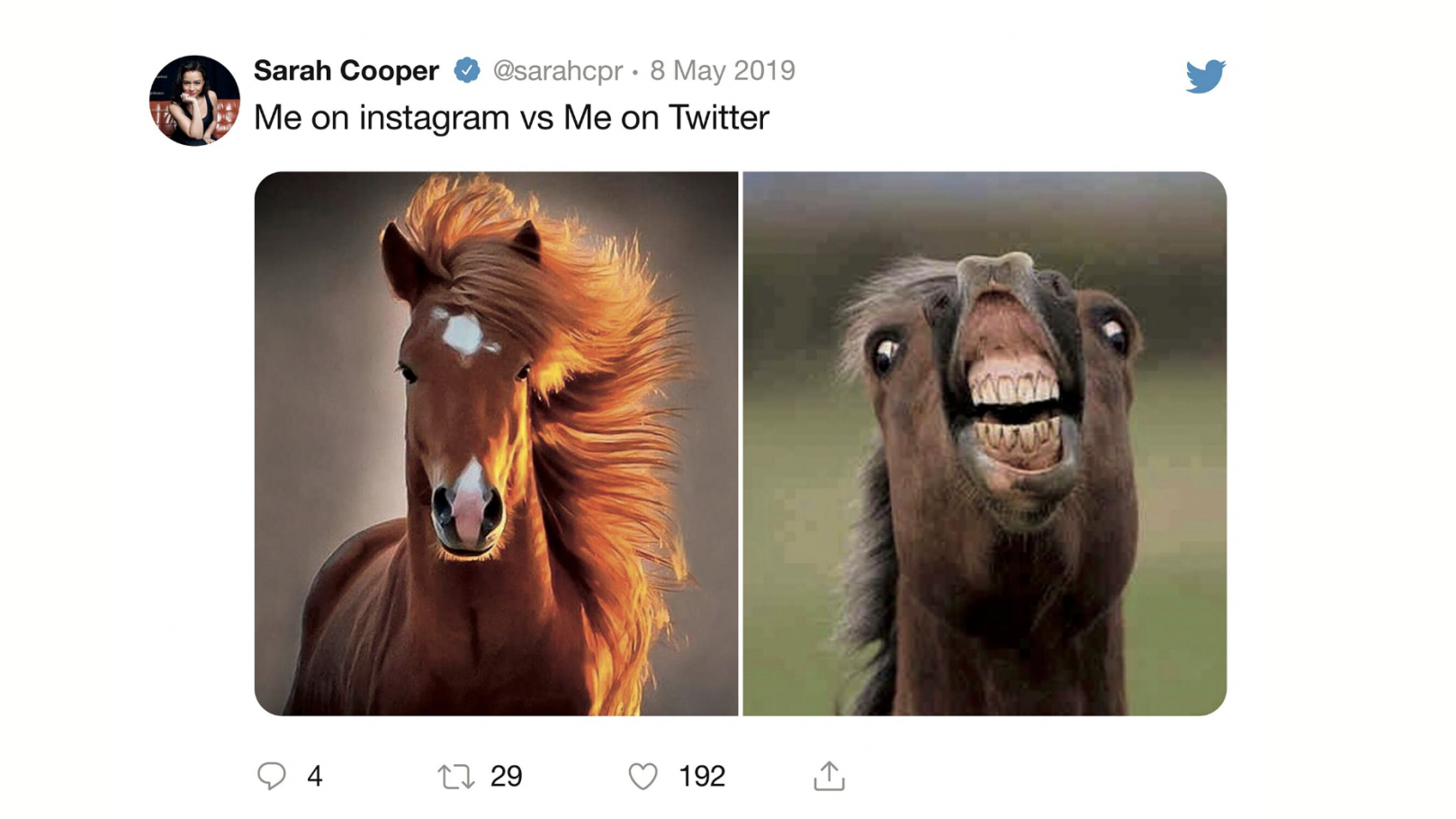Click the Sarah Cooper display name

pos(345,69)
